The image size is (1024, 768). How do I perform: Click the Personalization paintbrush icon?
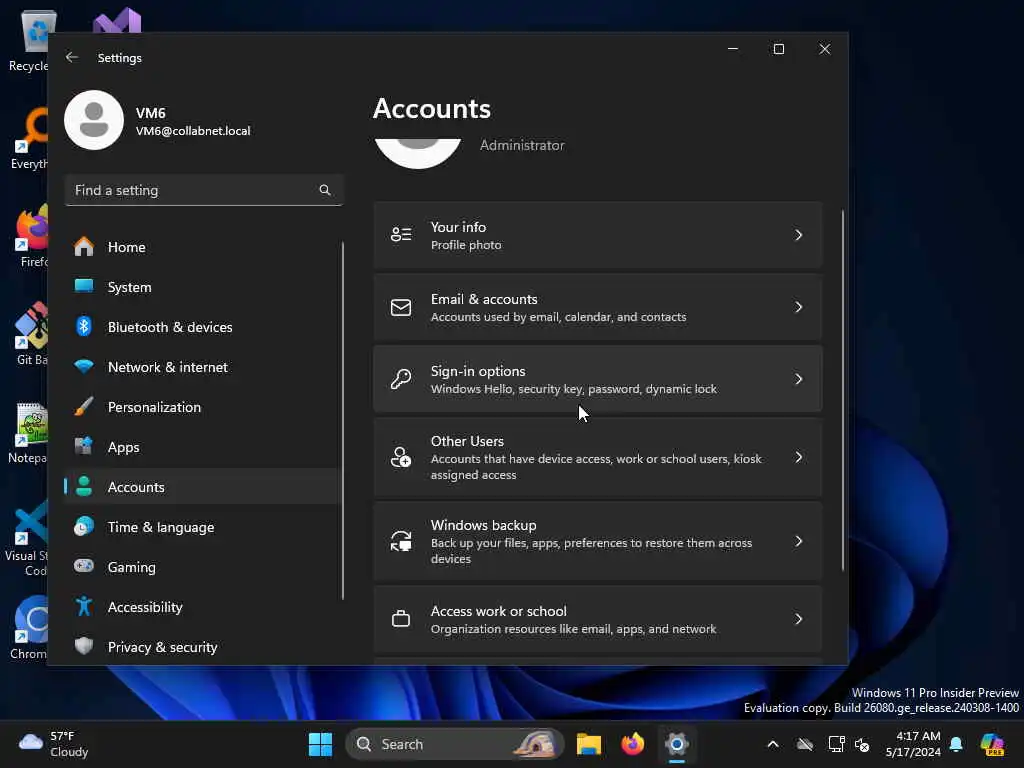84,407
